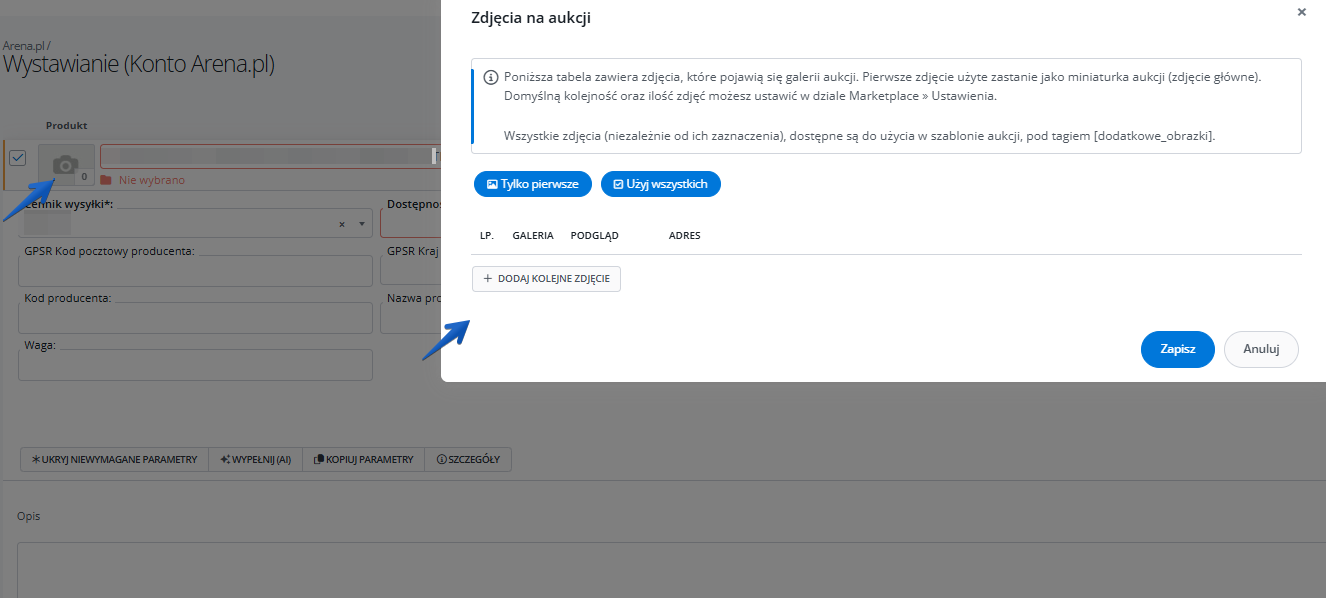
Task: Click the red folder icon beside 'Nie wybrano'
Action: tap(106, 181)
